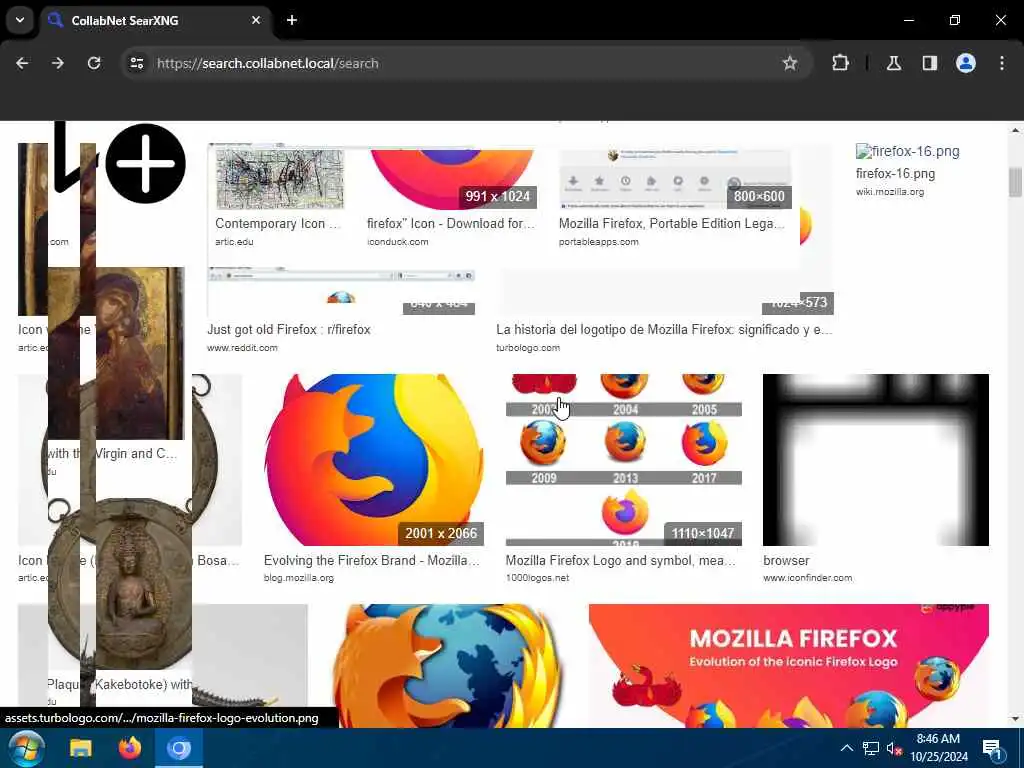Image resolution: width=1024 pixels, height=768 pixels.
Task: Open the 800×600 Portable Edition screenshot thumbnail
Action: pyautogui.click(x=675, y=179)
